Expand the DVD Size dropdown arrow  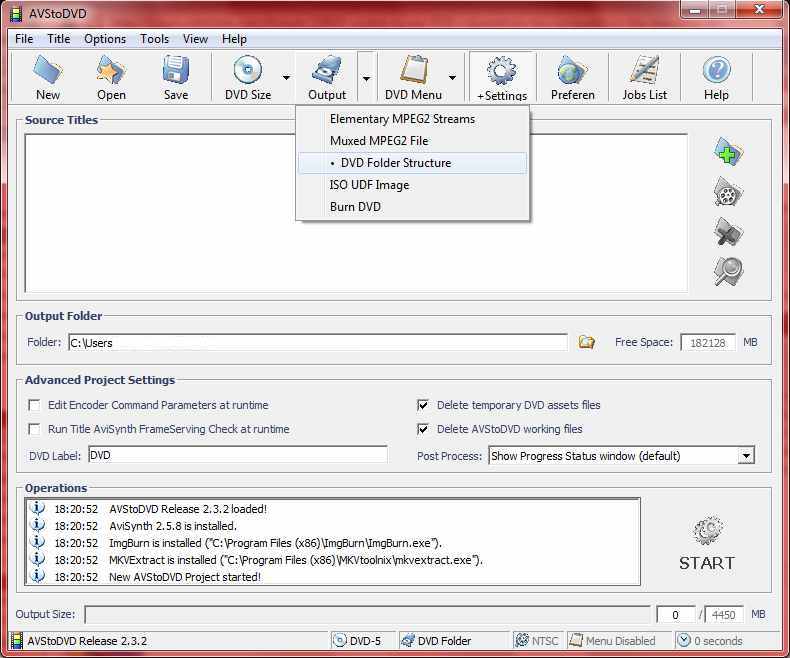coord(286,78)
